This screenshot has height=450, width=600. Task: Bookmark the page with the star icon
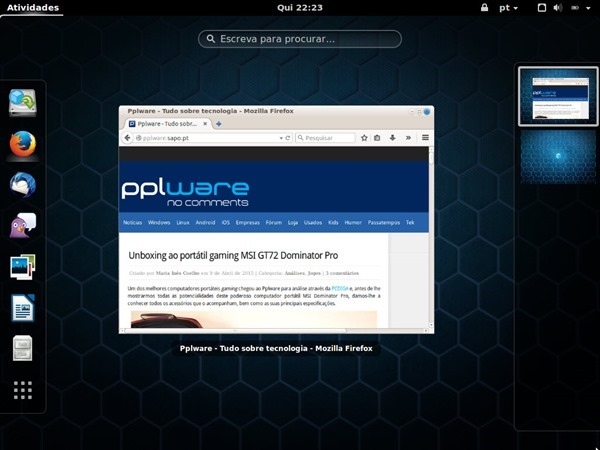(x=364, y=138)
